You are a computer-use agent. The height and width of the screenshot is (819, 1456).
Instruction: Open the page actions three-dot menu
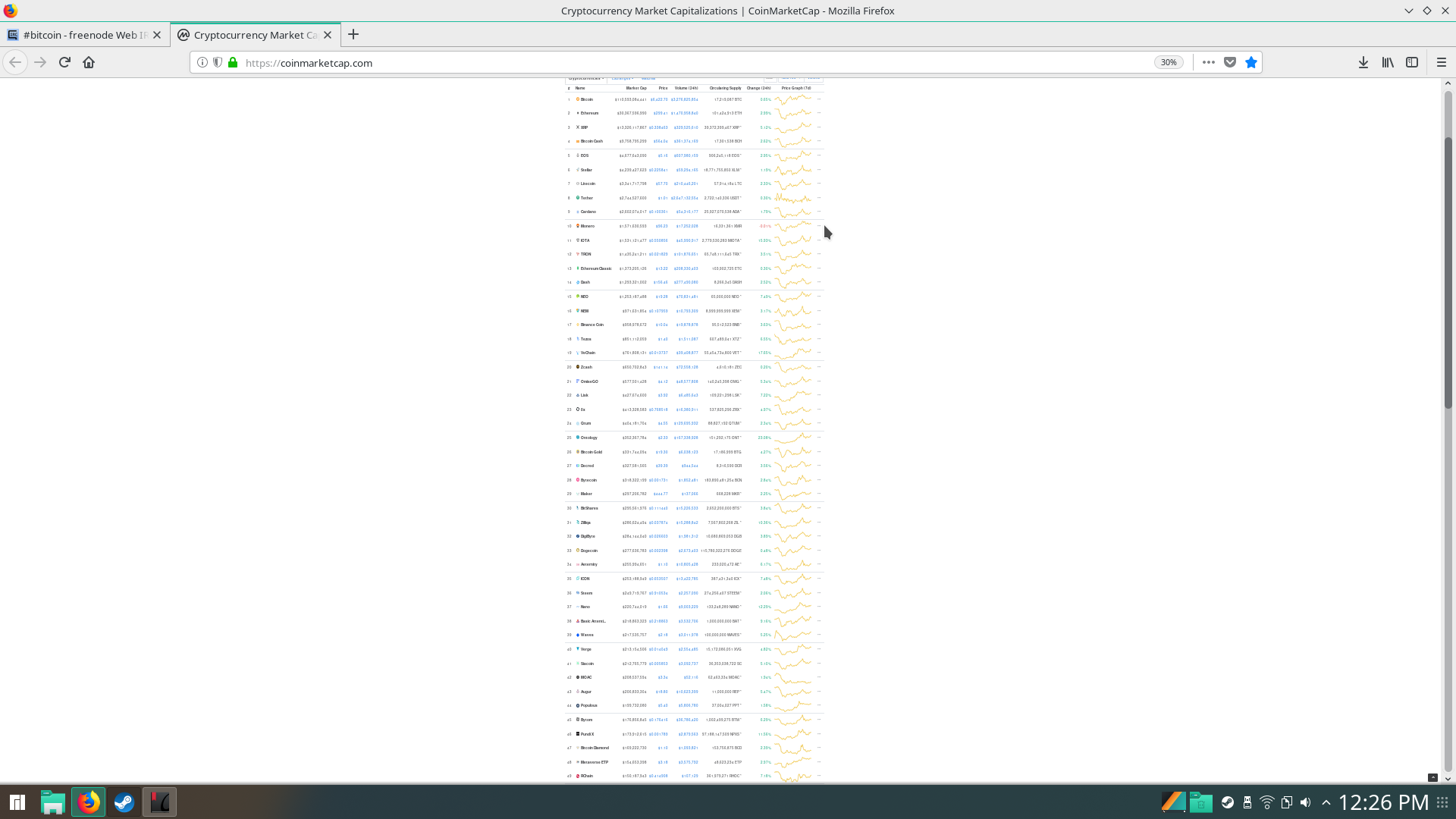pyautogui.click(x=1209, y=62)
